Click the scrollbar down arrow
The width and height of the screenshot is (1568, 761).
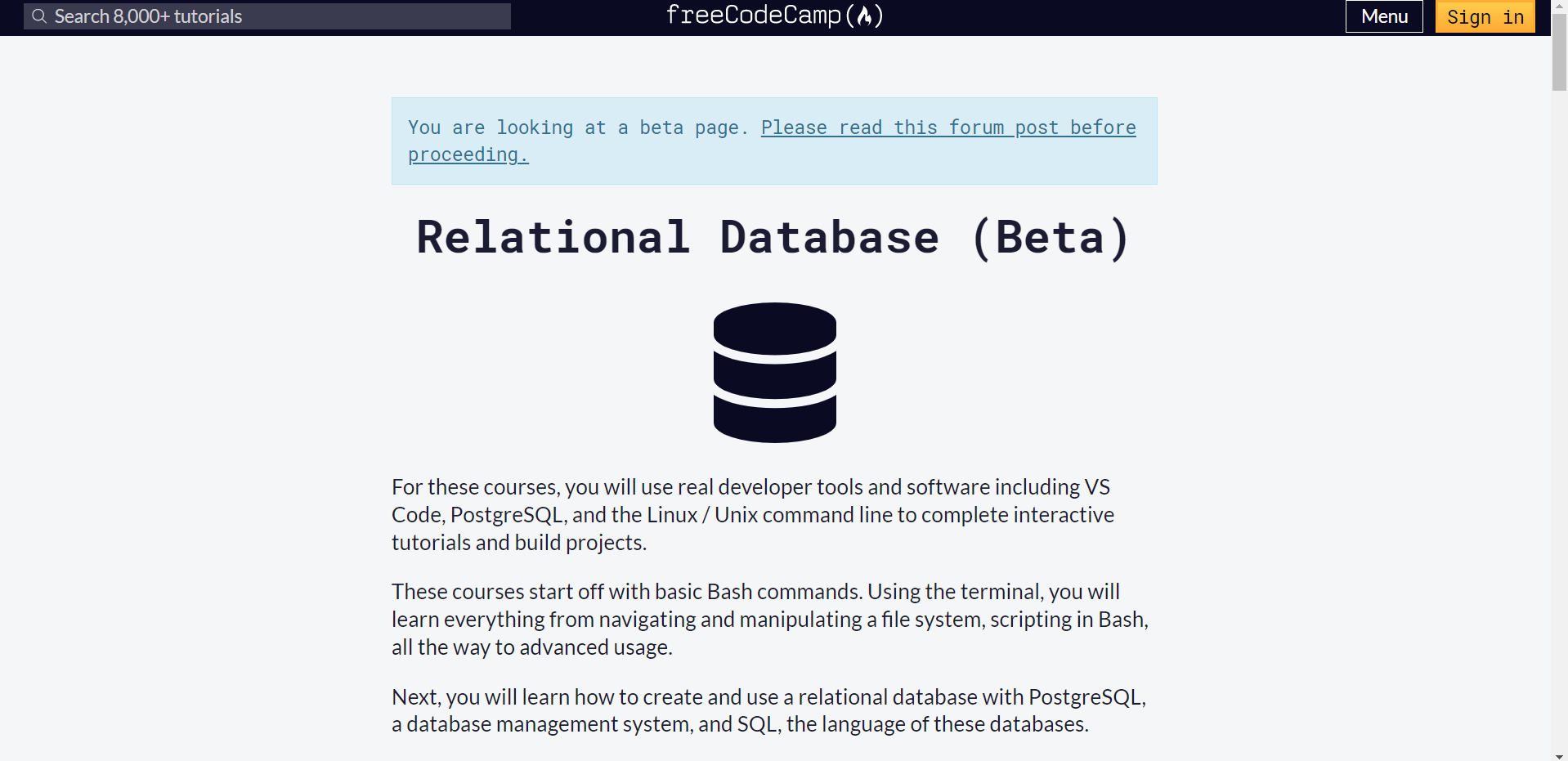(x=1559, y=755)
